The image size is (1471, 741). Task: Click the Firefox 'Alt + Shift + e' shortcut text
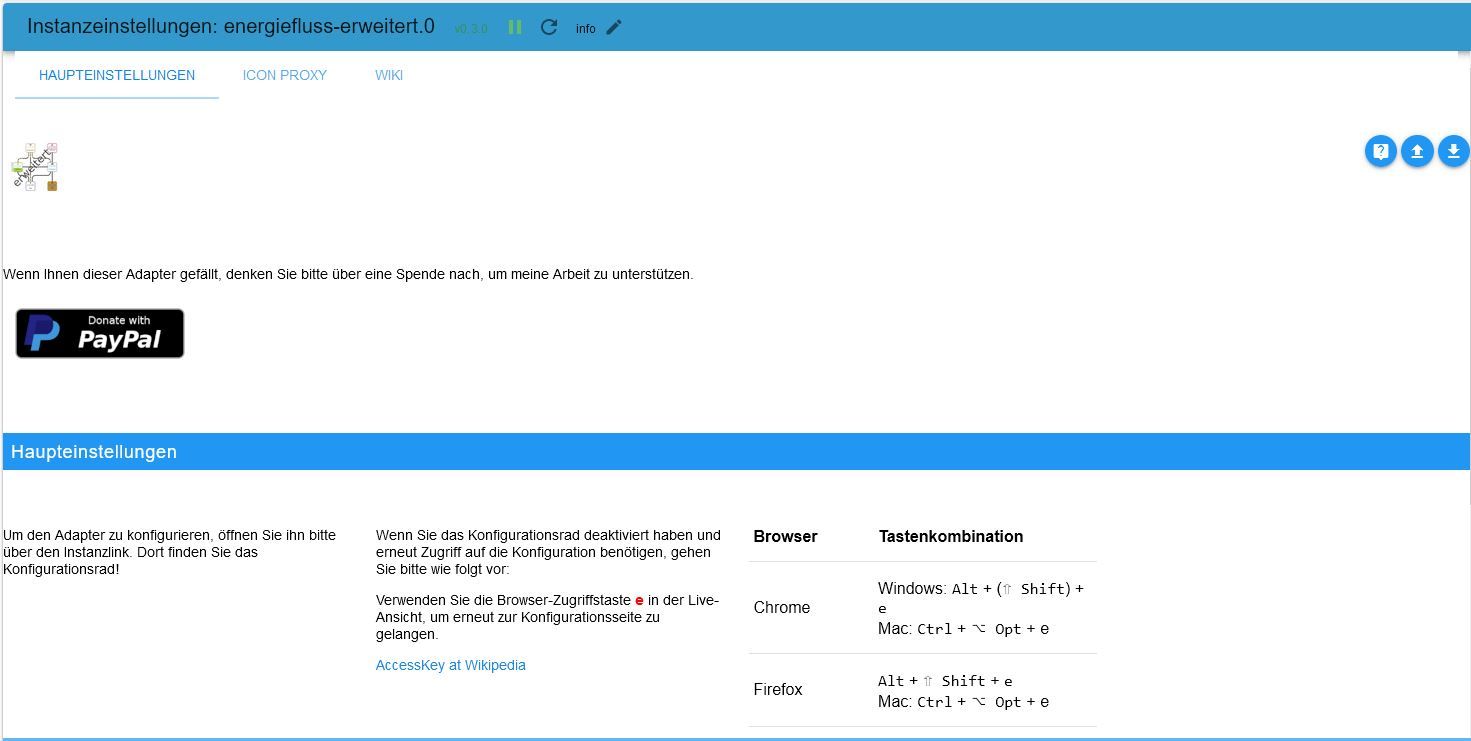click(x=945, y=681)
